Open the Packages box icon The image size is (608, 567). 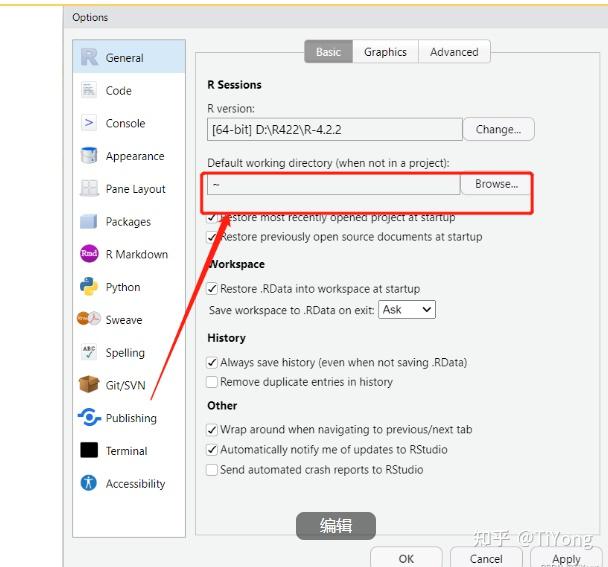(x=89, y=221)
